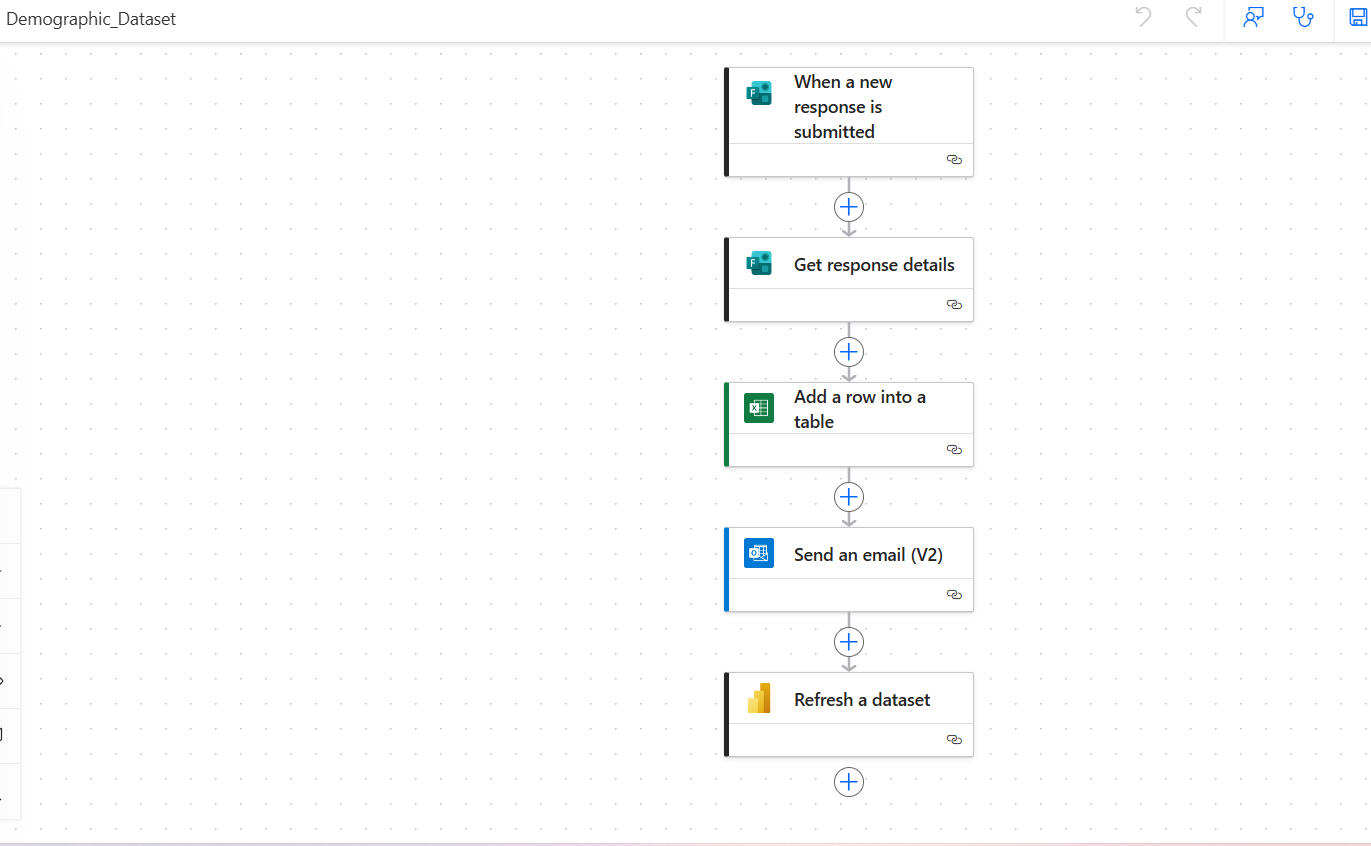Insert a step below the trigger card
Screen dimensions: 1371x846
pos(849,207)
